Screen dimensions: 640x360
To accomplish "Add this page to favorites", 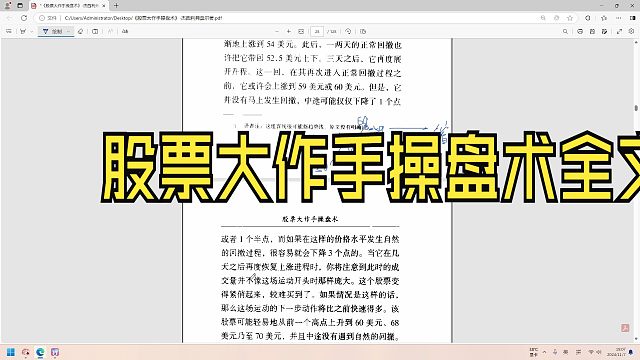I will click(570, 18).
